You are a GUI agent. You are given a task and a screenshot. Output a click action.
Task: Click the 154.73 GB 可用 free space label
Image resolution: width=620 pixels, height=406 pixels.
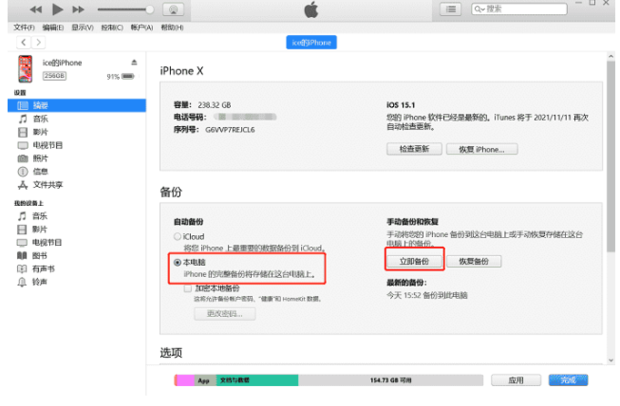pyautogui.click(x=391, y=380)
